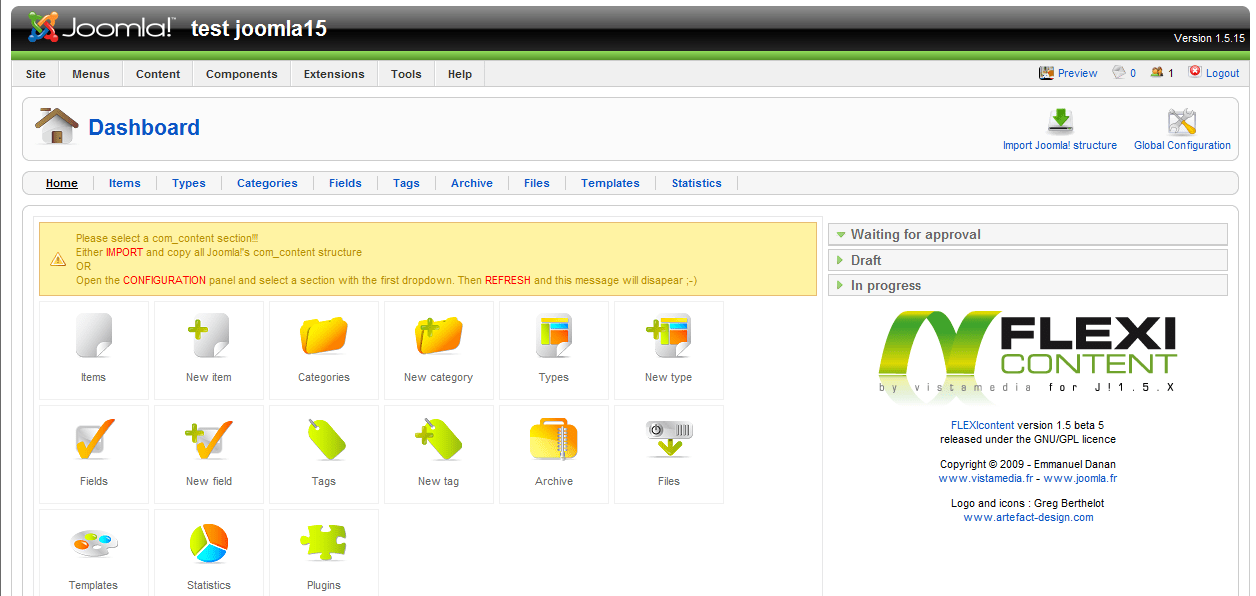The height and width of the screenshot is (596, 1256).
Task: Click the Import Joomla! structure icon
Action: coord(1060,122)
